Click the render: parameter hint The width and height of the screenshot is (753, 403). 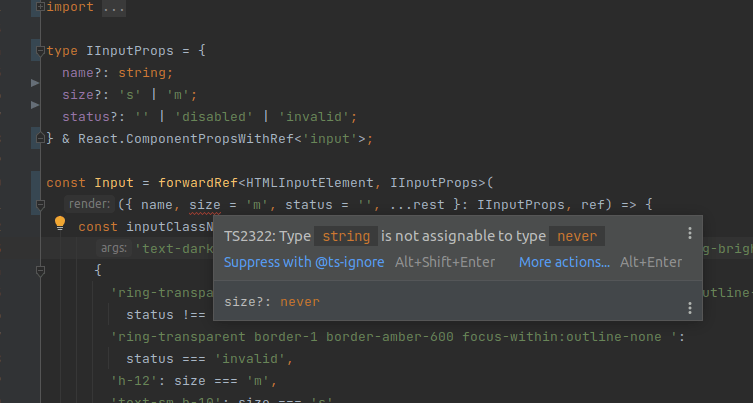pos(89,204)
